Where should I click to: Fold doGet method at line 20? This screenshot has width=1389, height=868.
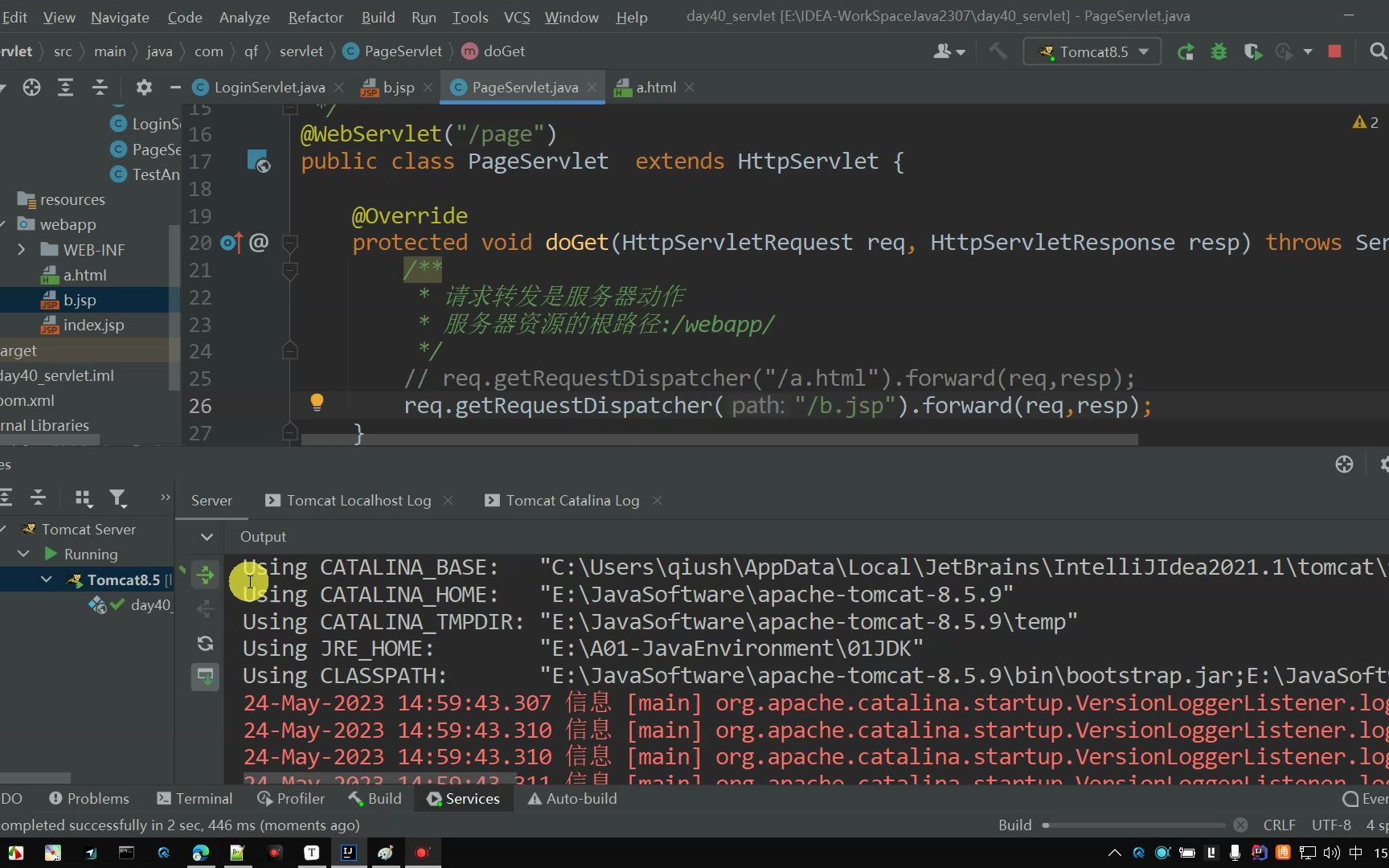click(x=290, y=242)
